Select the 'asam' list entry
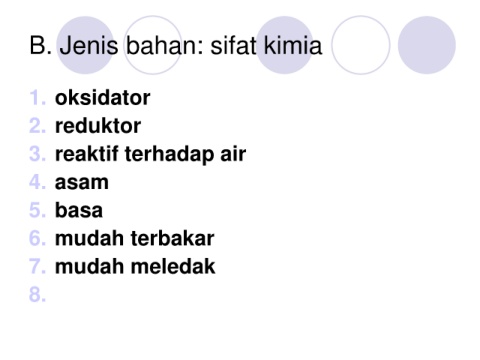 click(82, 182)
